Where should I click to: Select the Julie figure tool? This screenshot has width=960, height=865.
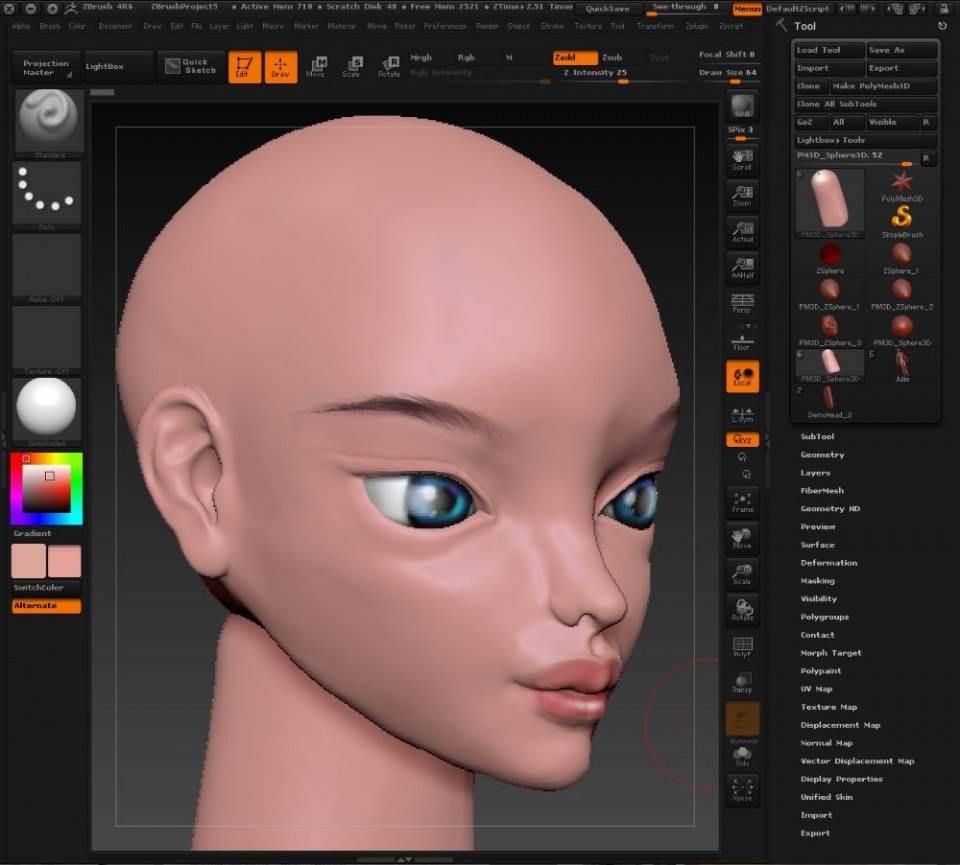point(901,365)
